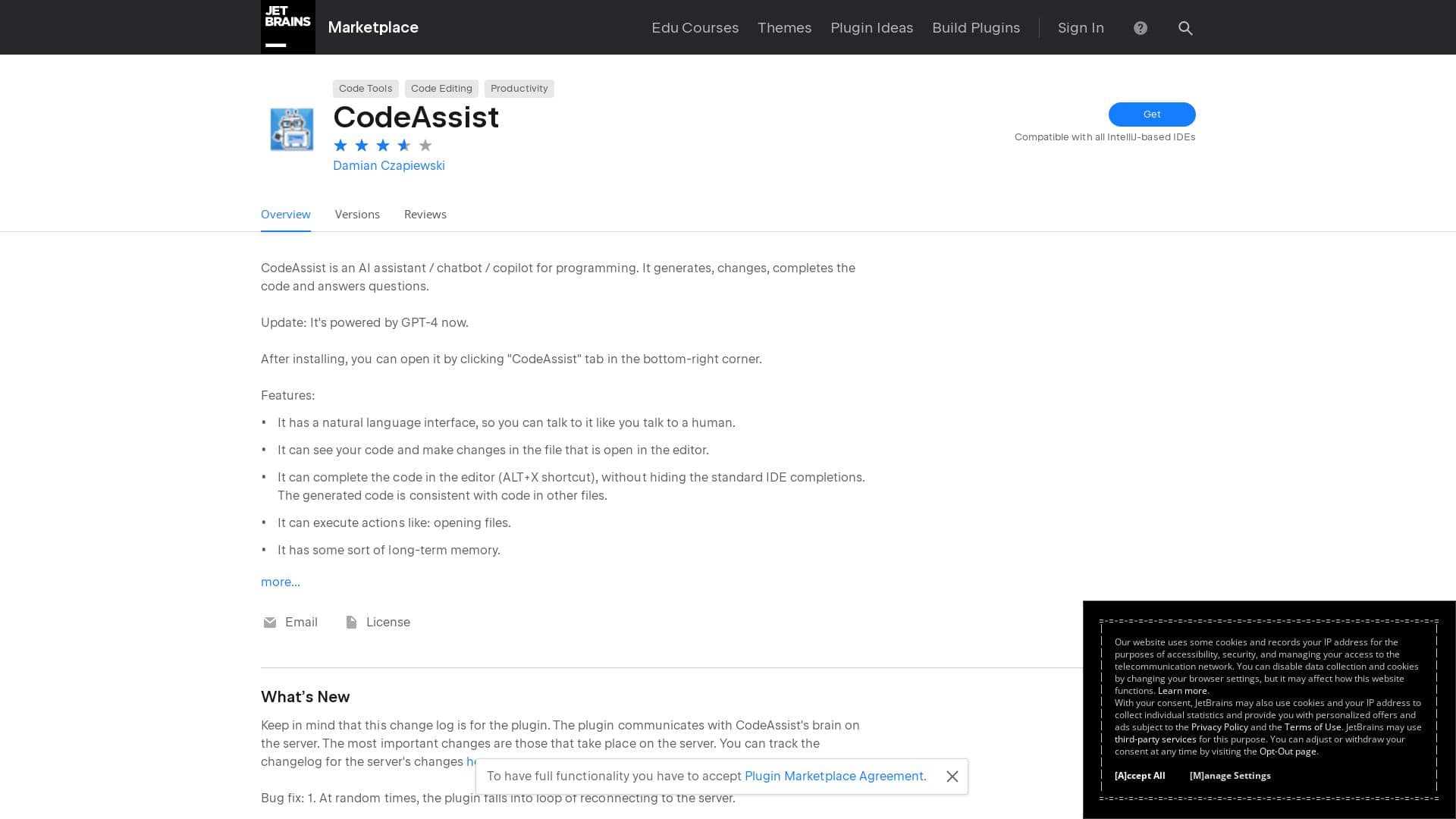
Task: Switch to the Reviews tab
Action: point(425,215)
